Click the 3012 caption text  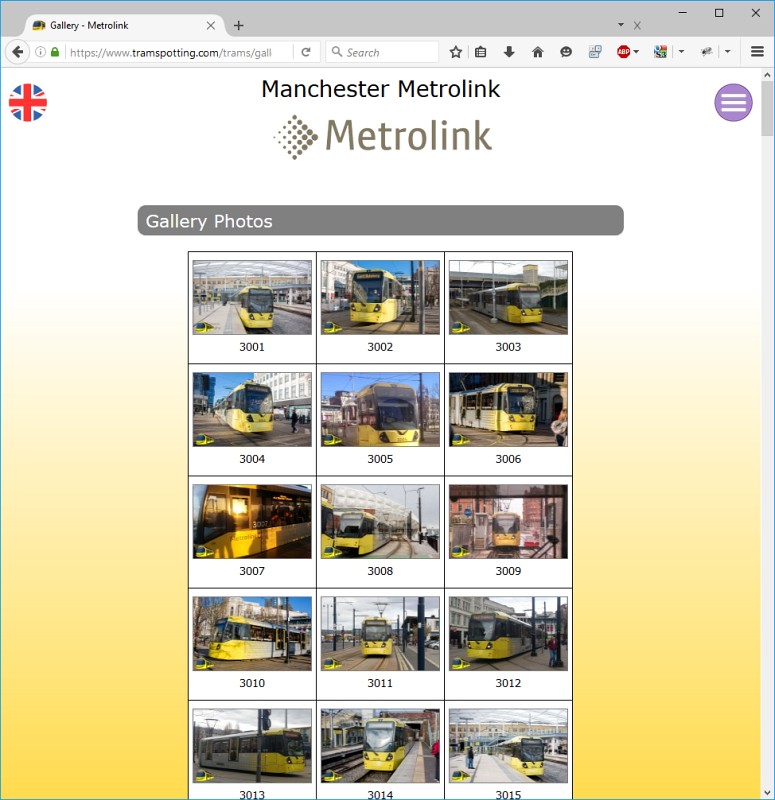click(x=508, y=683)
